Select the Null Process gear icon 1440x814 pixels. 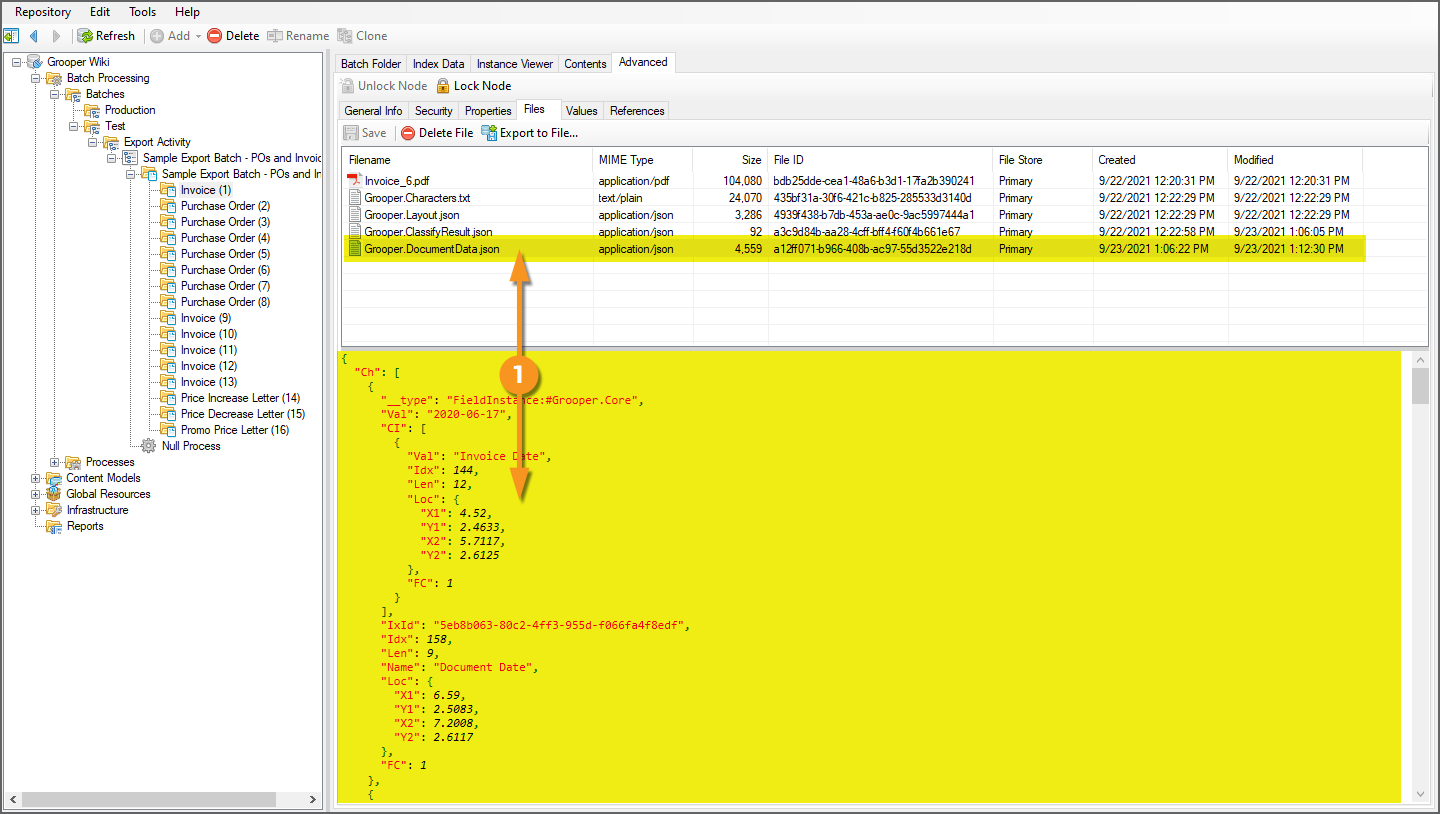click(149, 446)
